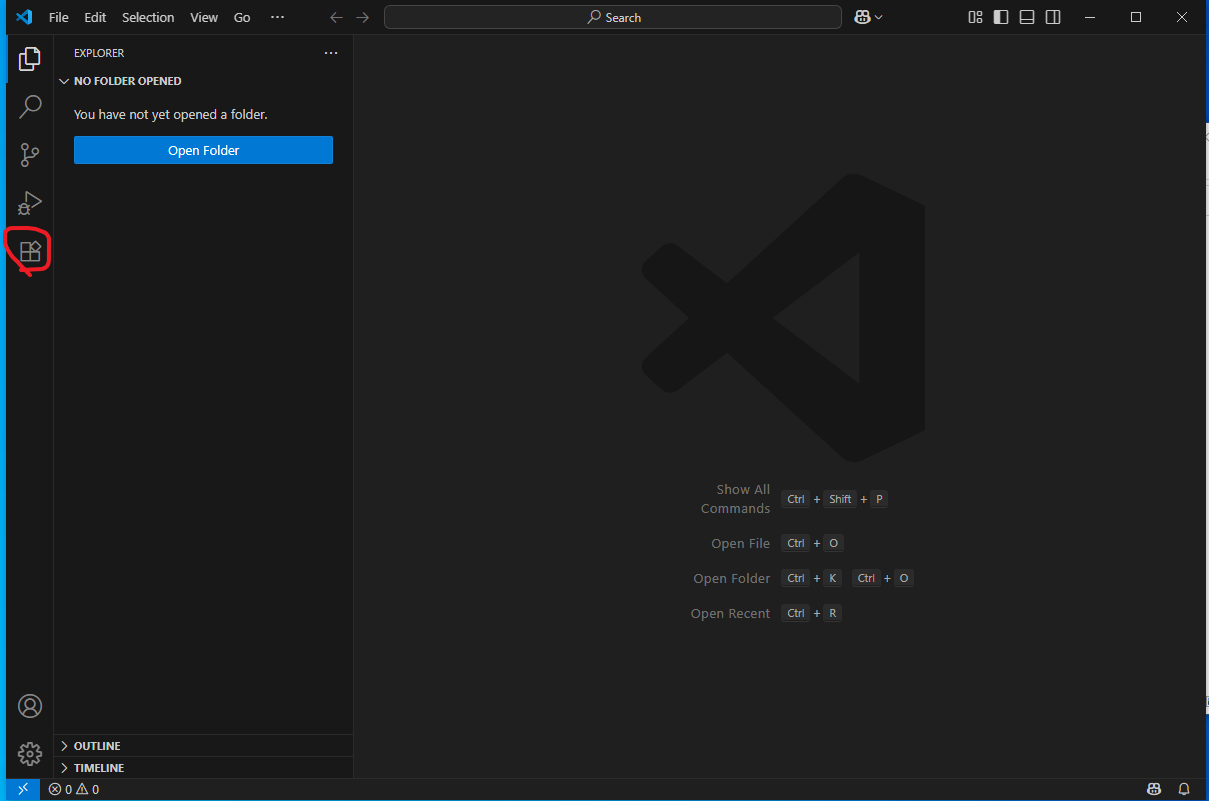Open the Accounts menu icon
This screenshot has width=1209, height=801.
pyautogui.click(x=30, y=706)
